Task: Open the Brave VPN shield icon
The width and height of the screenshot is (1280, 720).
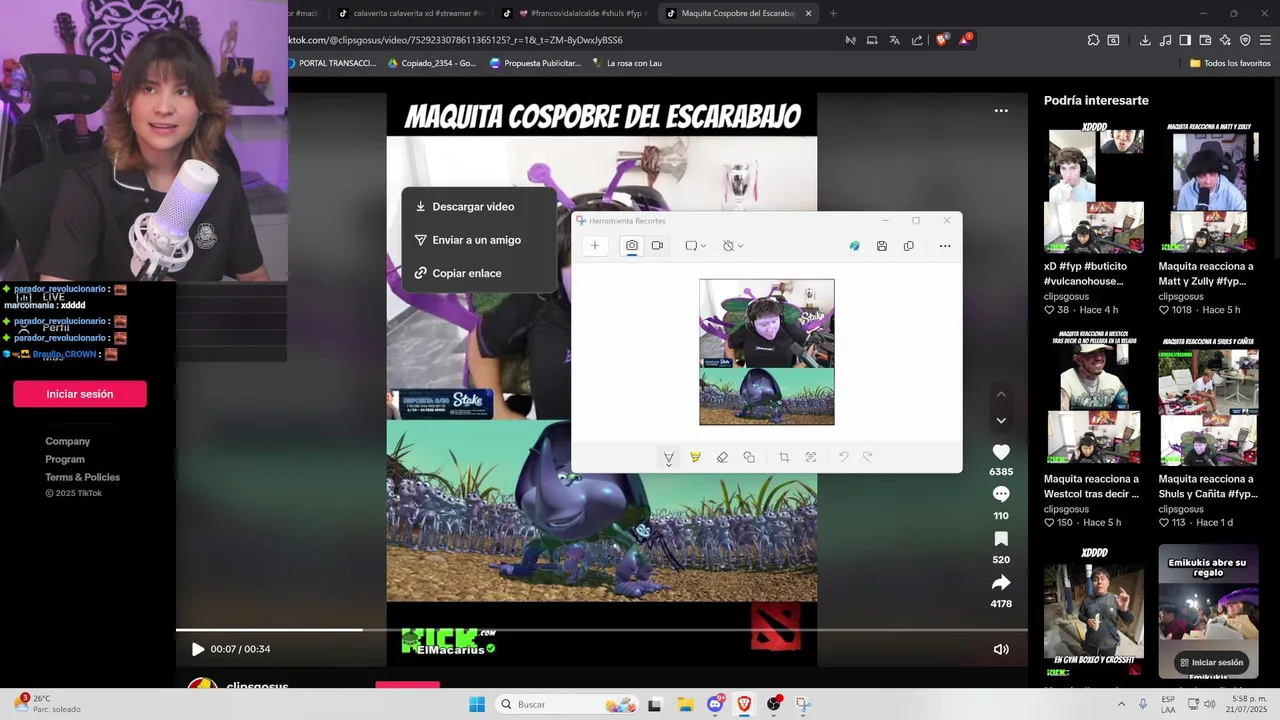Action: coord(1245,40)
